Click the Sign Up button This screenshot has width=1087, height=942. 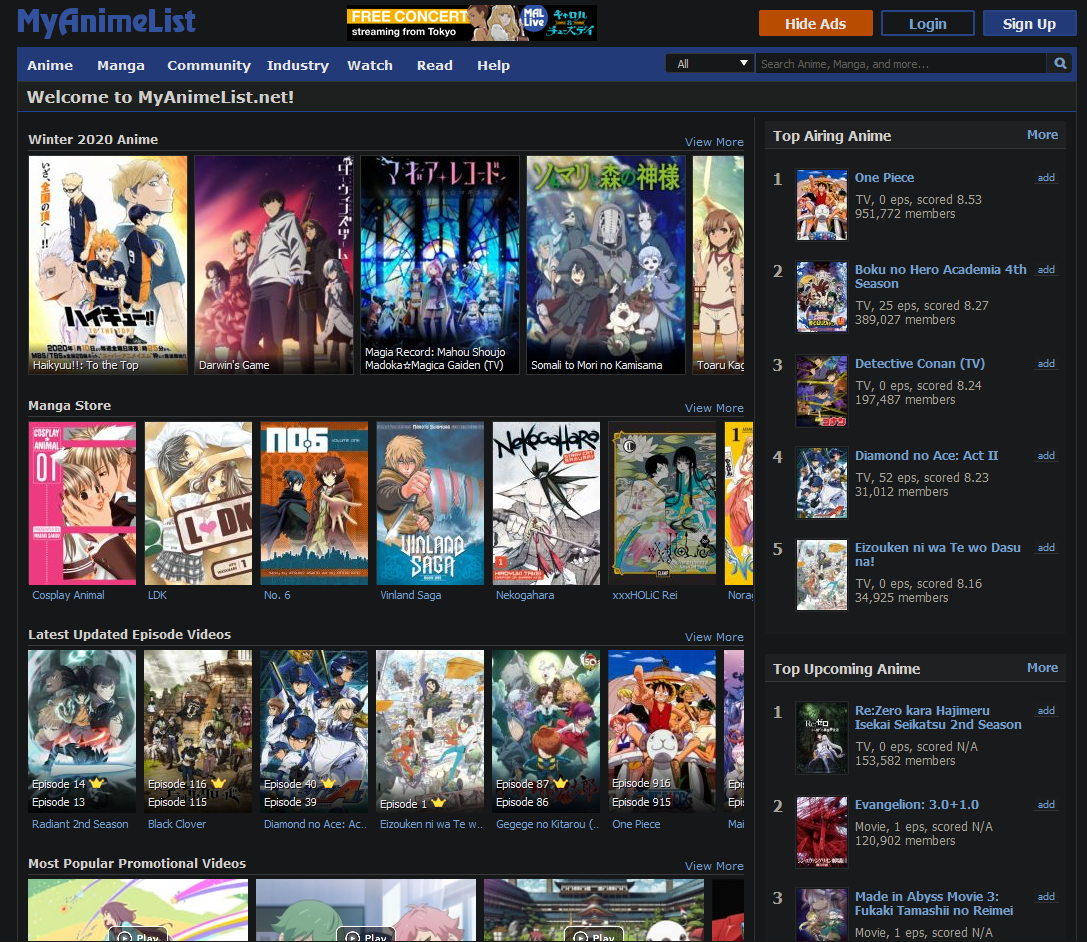1029,24
